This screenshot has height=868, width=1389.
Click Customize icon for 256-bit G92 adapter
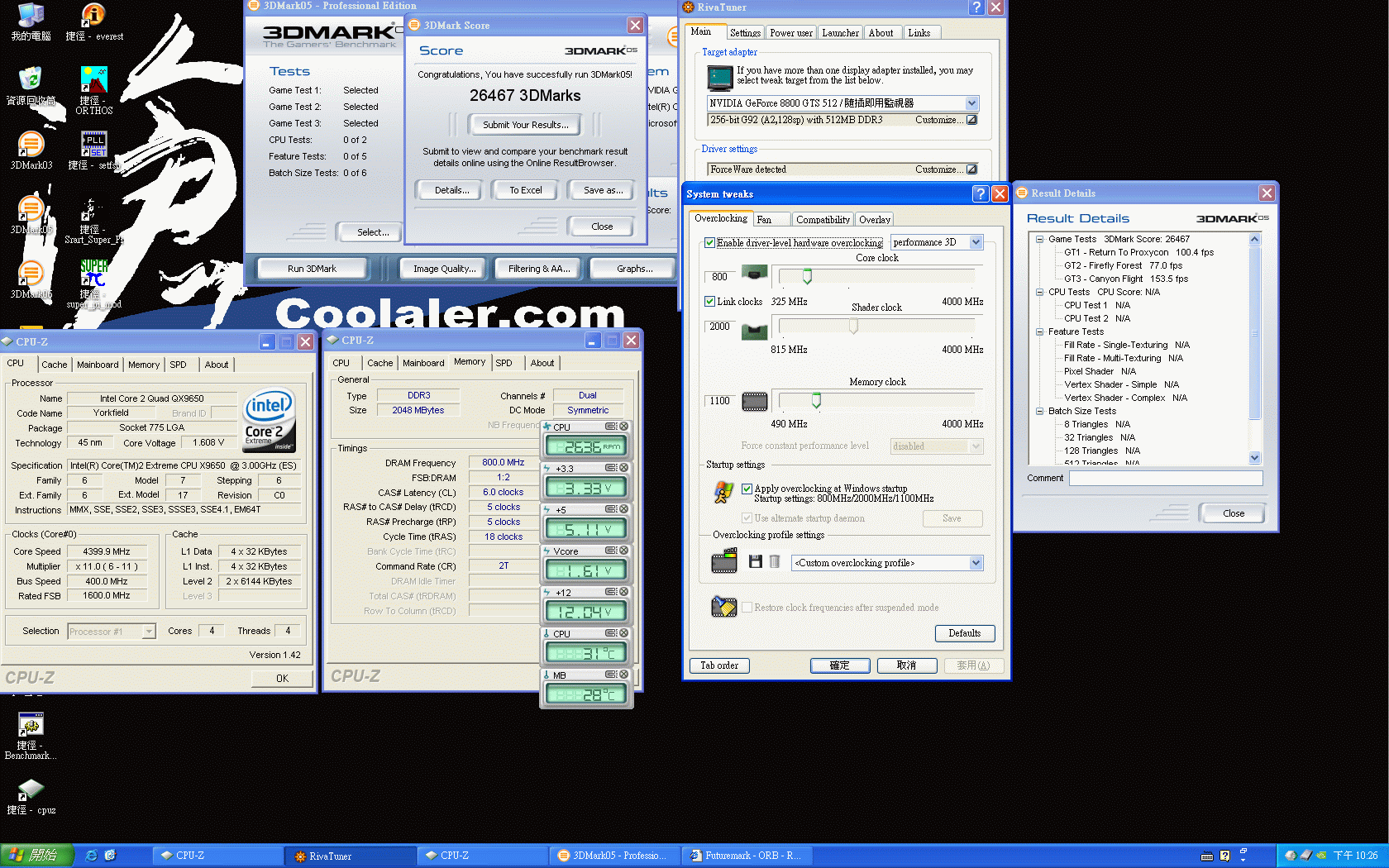[x=971, y=120]
